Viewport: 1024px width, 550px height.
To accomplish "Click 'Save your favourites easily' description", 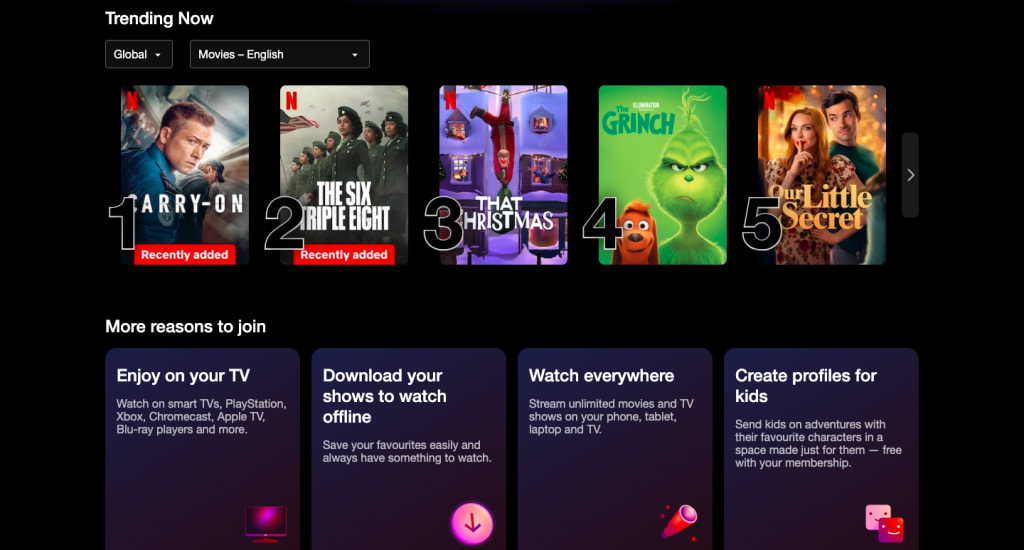I will [407, 451].
